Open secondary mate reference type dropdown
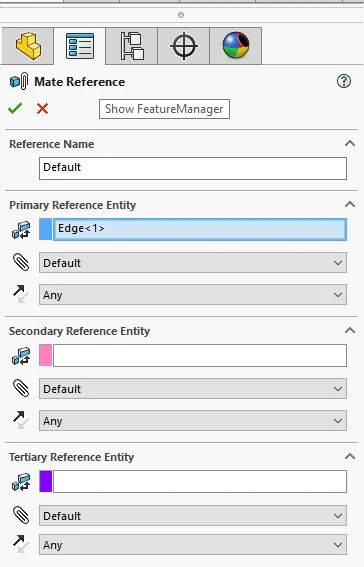This screenshot has height=567, width=364. (x=193, y=389)
